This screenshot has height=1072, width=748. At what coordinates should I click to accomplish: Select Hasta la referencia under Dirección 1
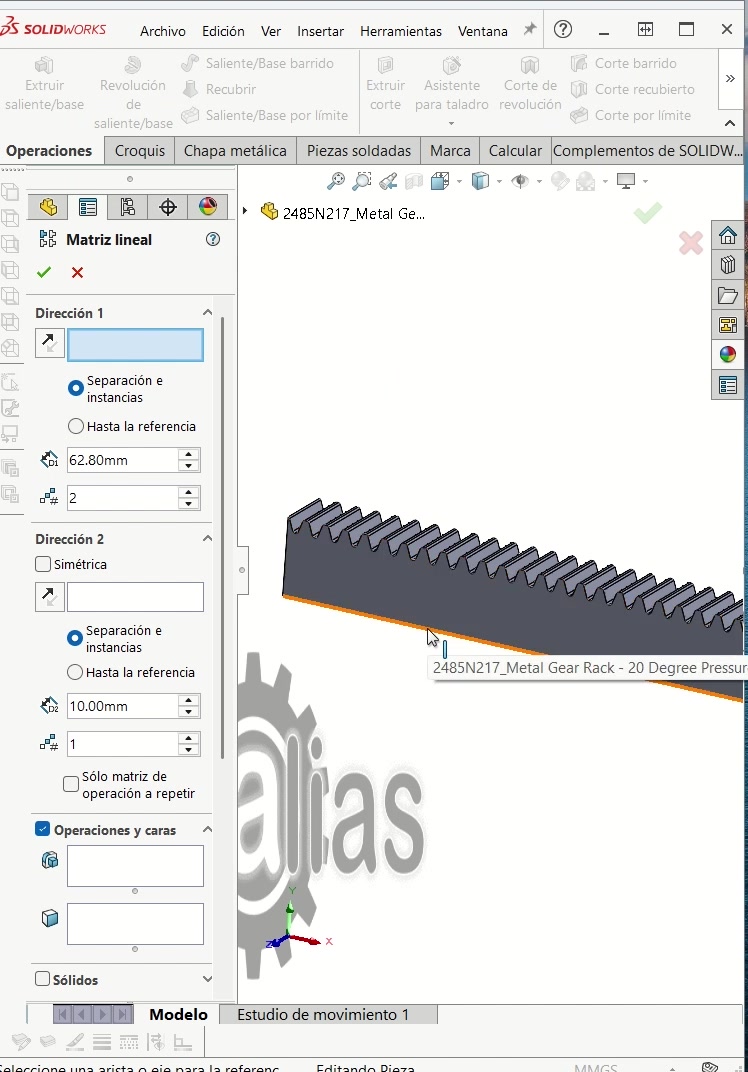76,427
